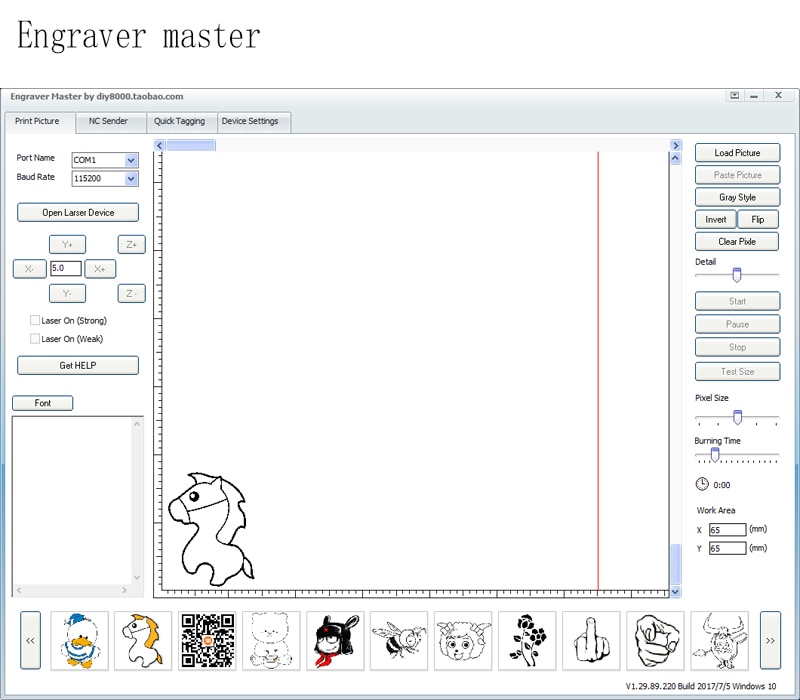Image resolution: width=800 pixels, height=700 pixels.
Task: Toggle the Invert image button
Action: tap(715, 219)
